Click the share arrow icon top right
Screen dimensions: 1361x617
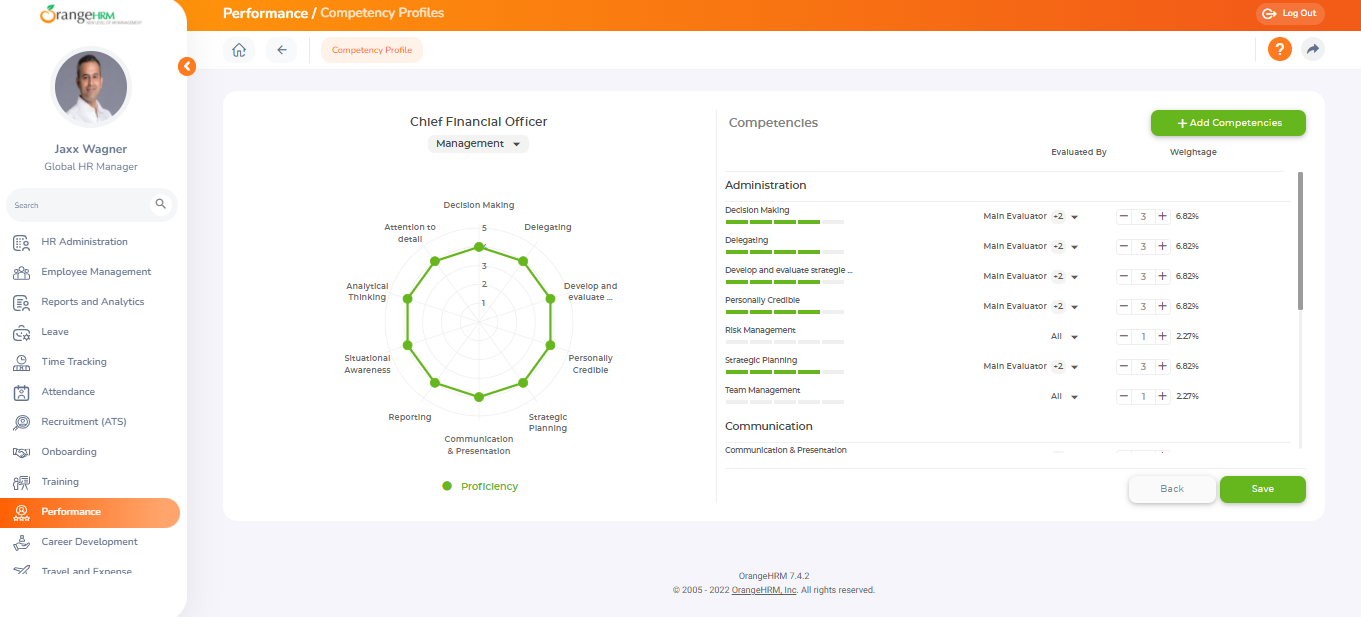click(x=1313, y=48)
